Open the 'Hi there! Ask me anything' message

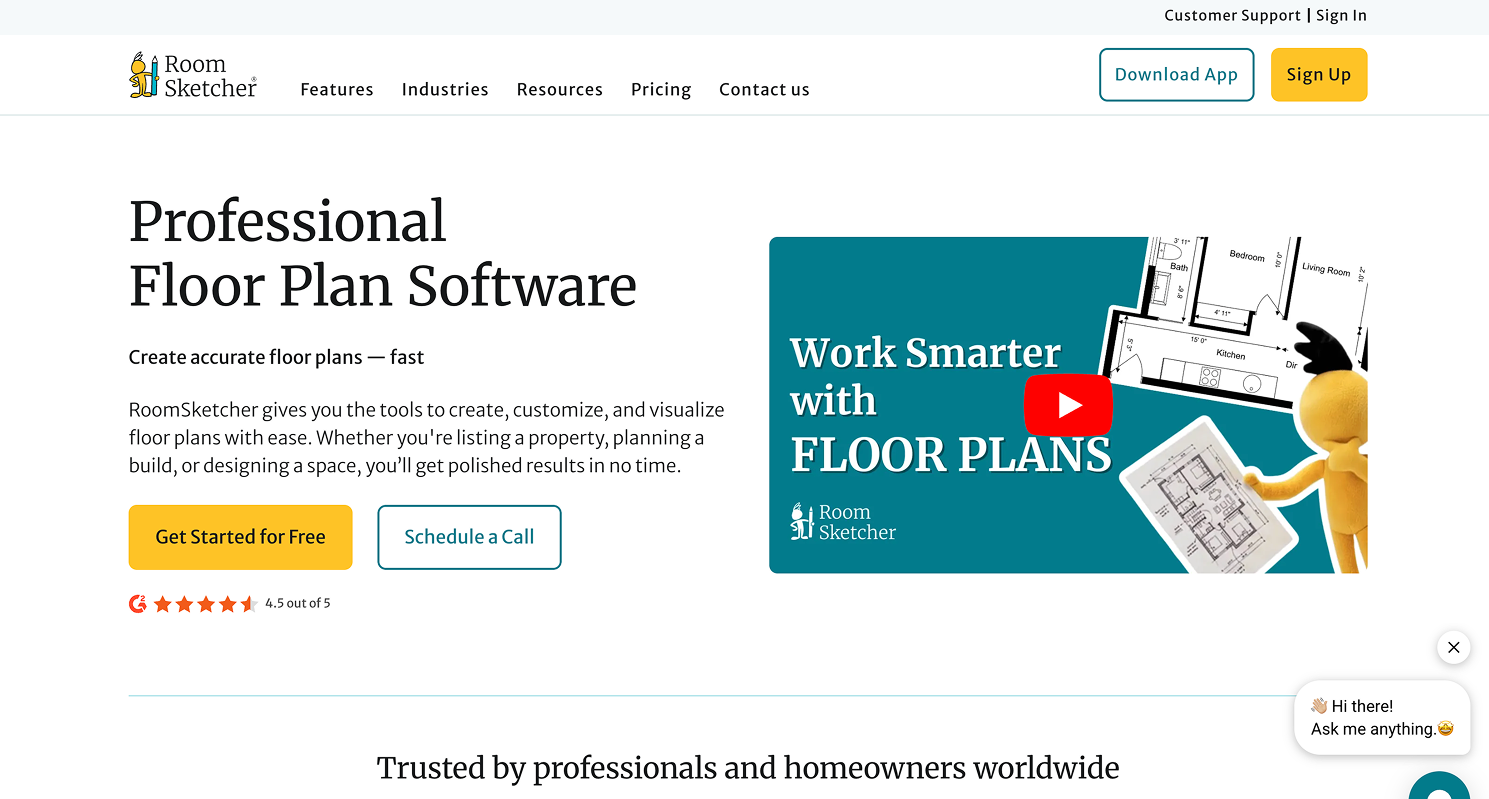(x=1382, y=718)
